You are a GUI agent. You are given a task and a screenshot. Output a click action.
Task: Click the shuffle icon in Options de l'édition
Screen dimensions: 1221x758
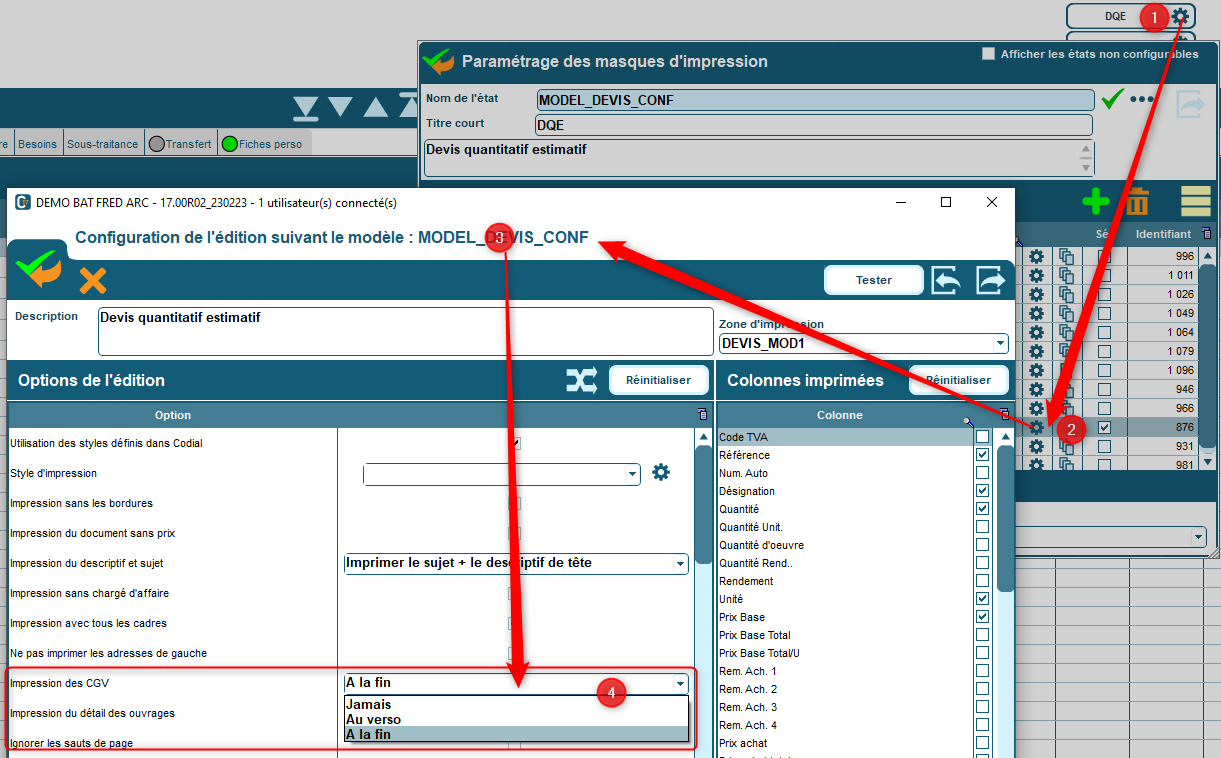pyautogui.click(x=581, y=380)
